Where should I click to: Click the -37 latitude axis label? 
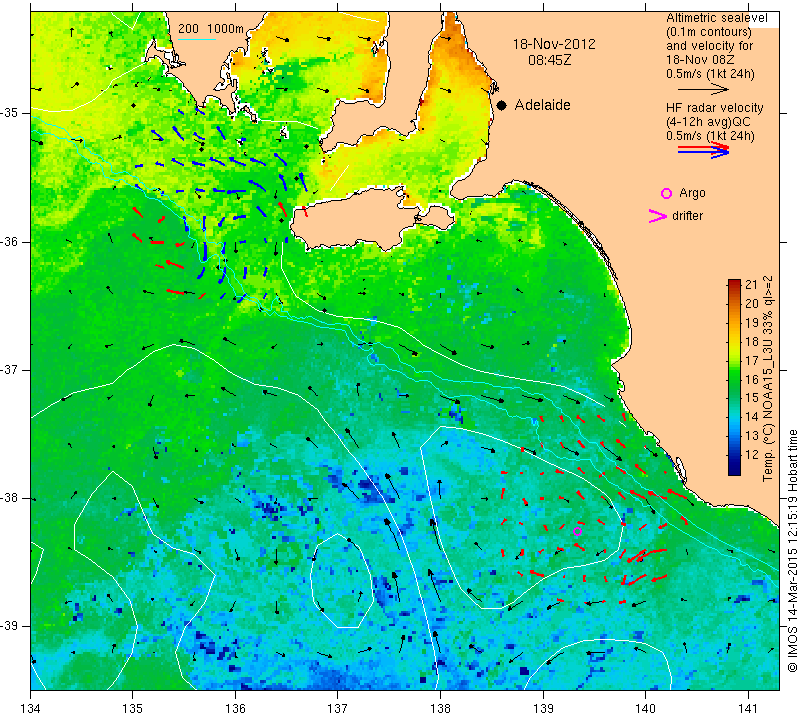click(10, 369)
